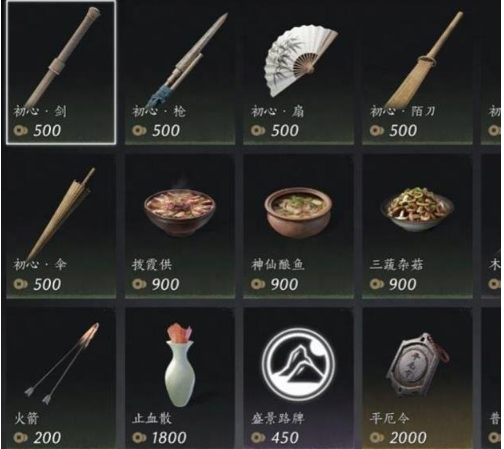Viewport: 504px width, 449px height.
Task: Choose the 神仙酿鱼 fish stew bowl
Action: coord(299,226)
